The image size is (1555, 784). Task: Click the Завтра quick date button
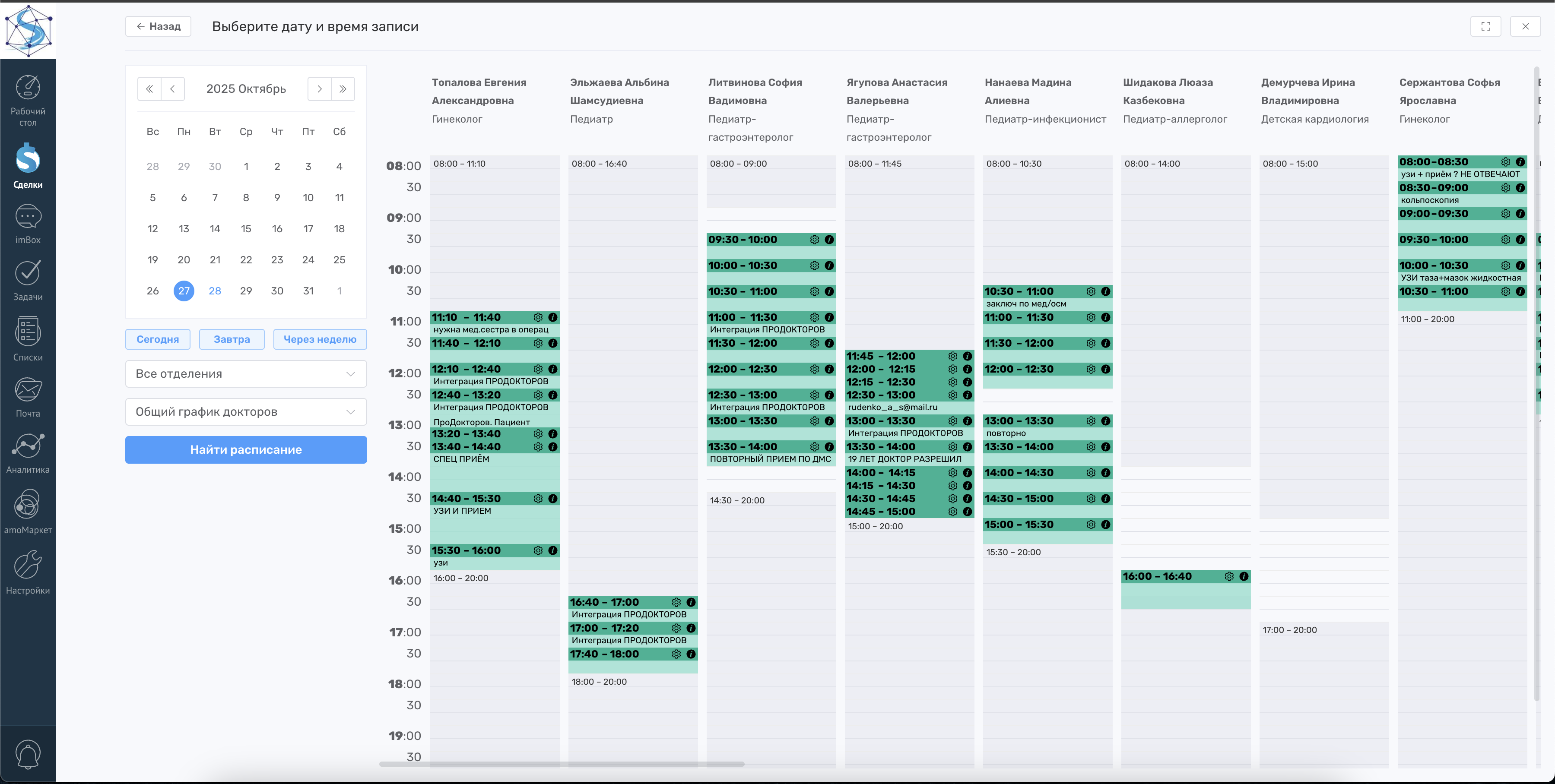click(232, 339)
